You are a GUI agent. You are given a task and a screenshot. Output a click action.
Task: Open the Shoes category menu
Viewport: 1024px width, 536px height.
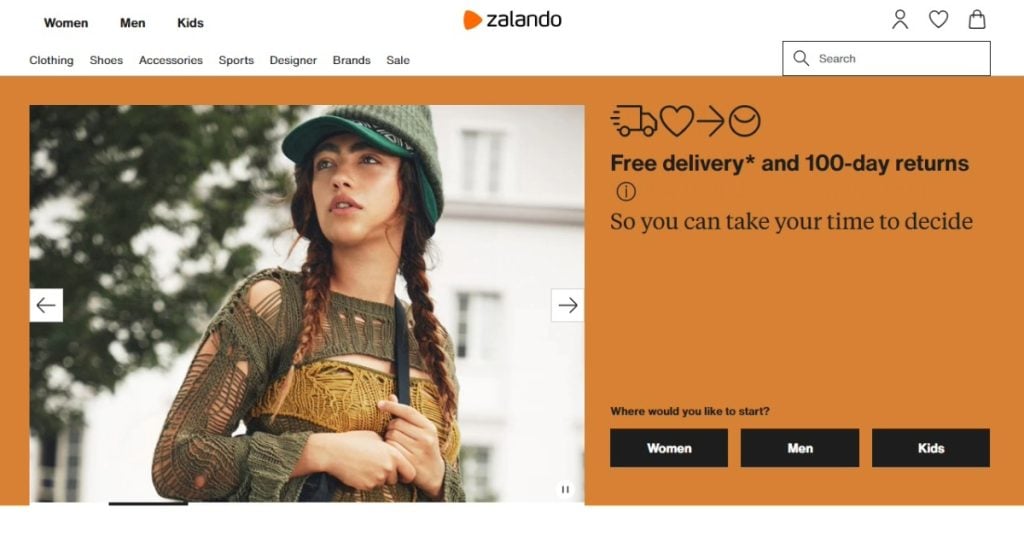pos(106,60)
